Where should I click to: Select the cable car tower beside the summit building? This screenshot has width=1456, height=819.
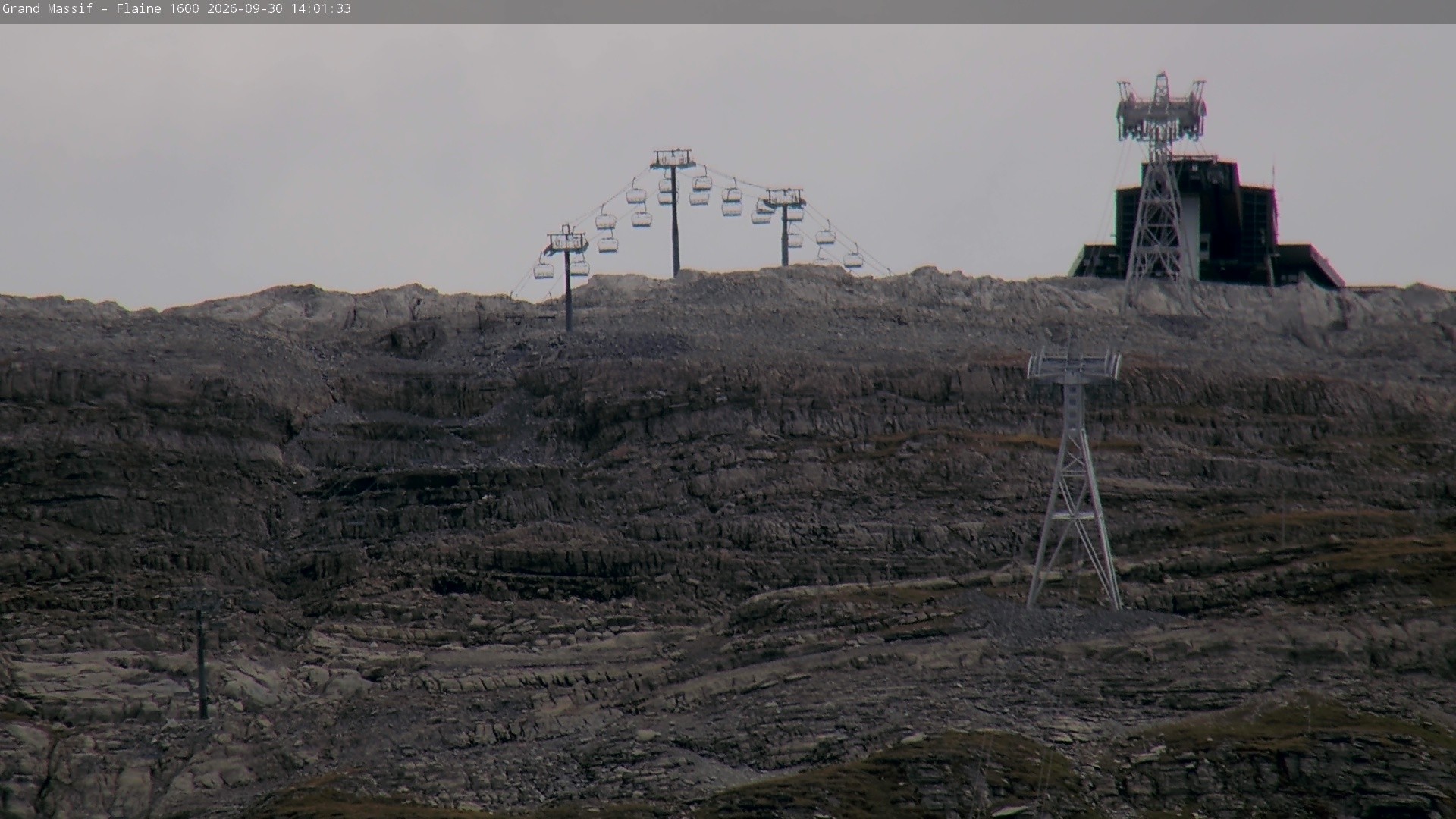[1159, 190]
